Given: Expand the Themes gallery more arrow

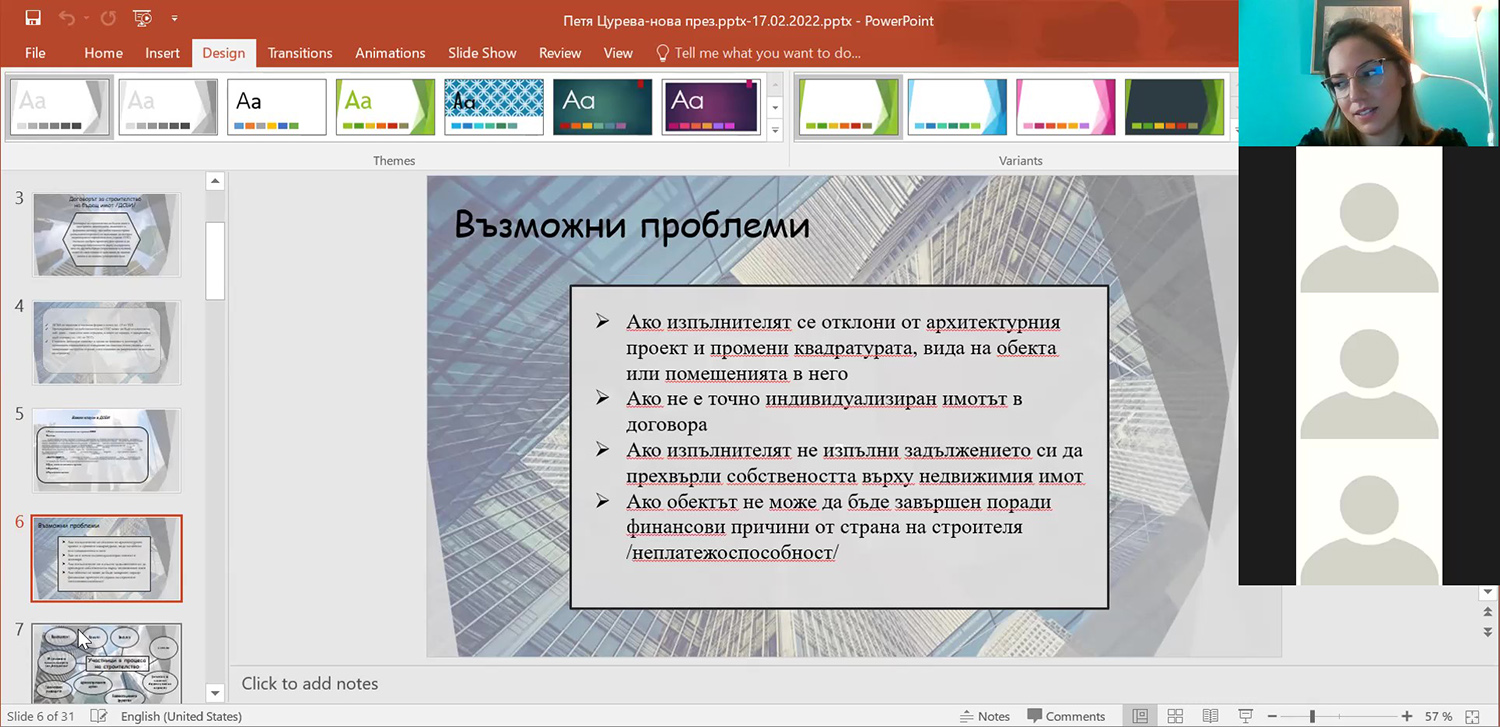Looking at the screenshot, I should [x=774, y=130].
